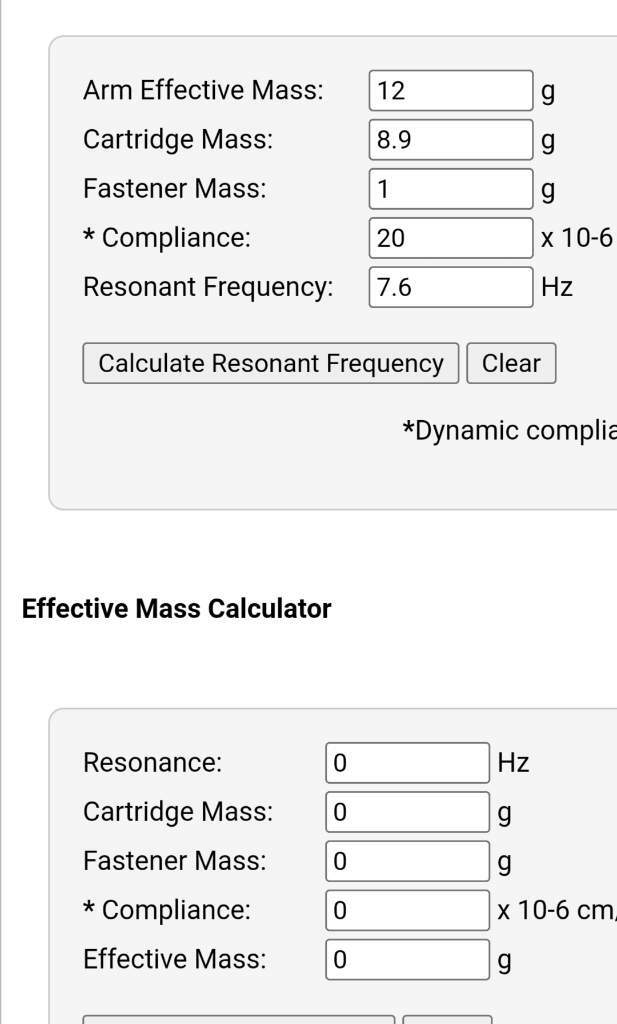Focus the Fastener Mass field containing 1

coord(451,189)
